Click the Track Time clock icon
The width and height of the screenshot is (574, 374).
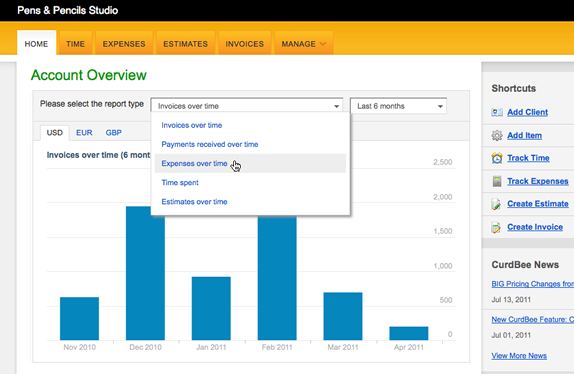pyautogui.click(x=497, y=158)
